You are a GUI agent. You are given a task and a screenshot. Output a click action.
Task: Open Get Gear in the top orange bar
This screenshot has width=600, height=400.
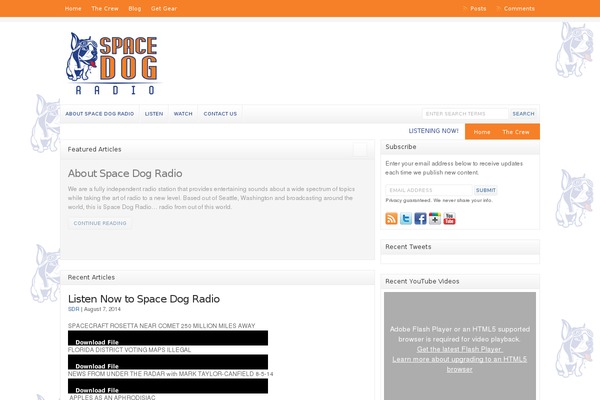[x=164, y=8]
